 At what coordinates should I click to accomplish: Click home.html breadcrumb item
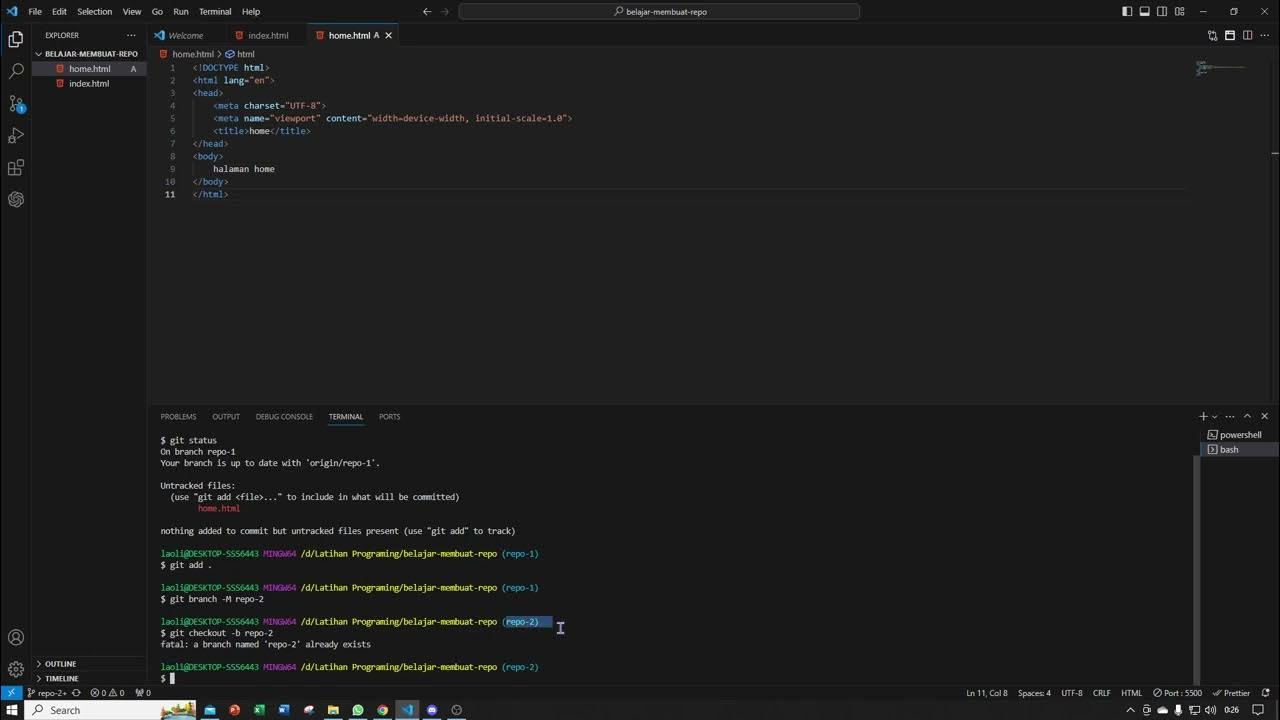pyautogui.click(x=187, y=54)
